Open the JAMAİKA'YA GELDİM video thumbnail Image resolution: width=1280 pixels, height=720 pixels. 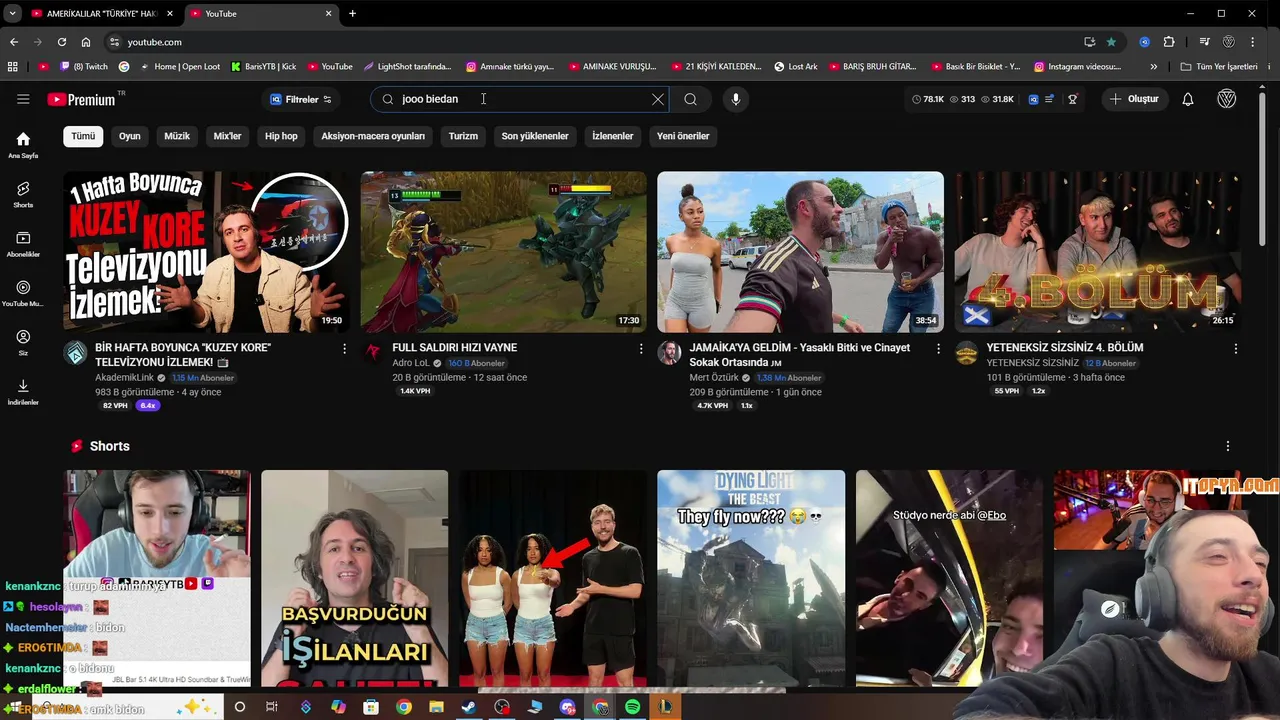800,252
